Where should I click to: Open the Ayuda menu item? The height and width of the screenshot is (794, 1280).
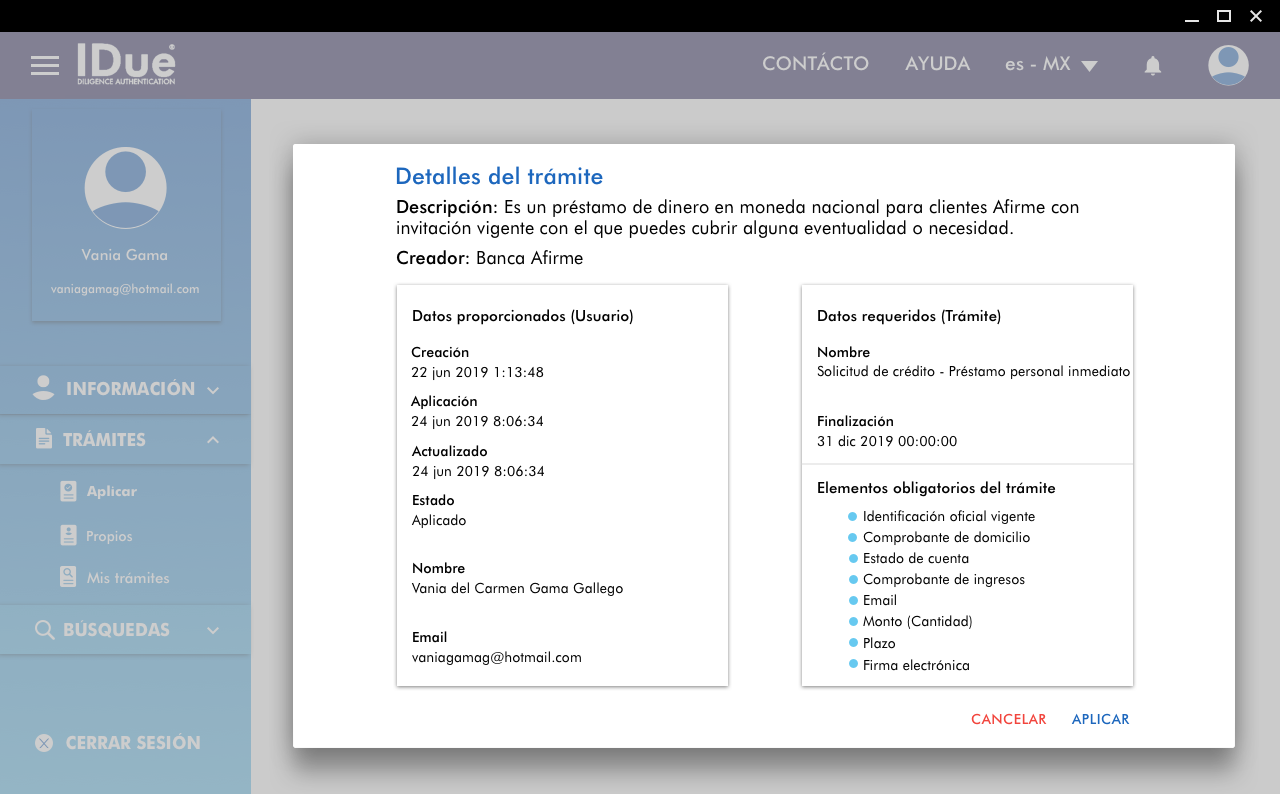point(937,64)
